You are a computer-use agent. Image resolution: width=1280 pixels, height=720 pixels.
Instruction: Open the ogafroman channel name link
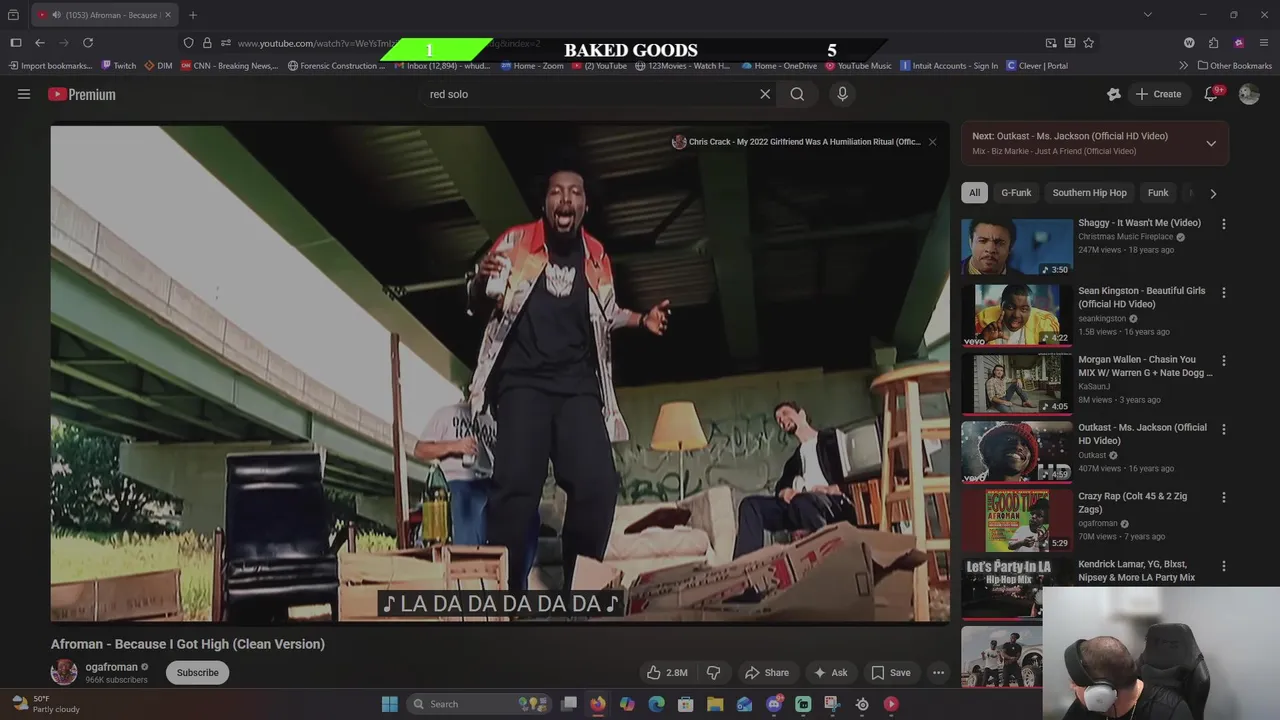tap(111, 667)
